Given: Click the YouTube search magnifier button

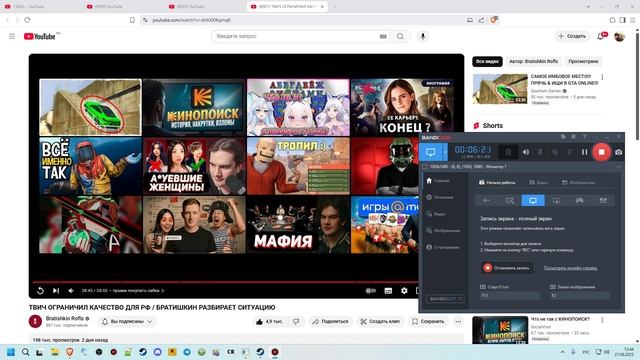Looking at the screenshot, I should pos(400,36).
